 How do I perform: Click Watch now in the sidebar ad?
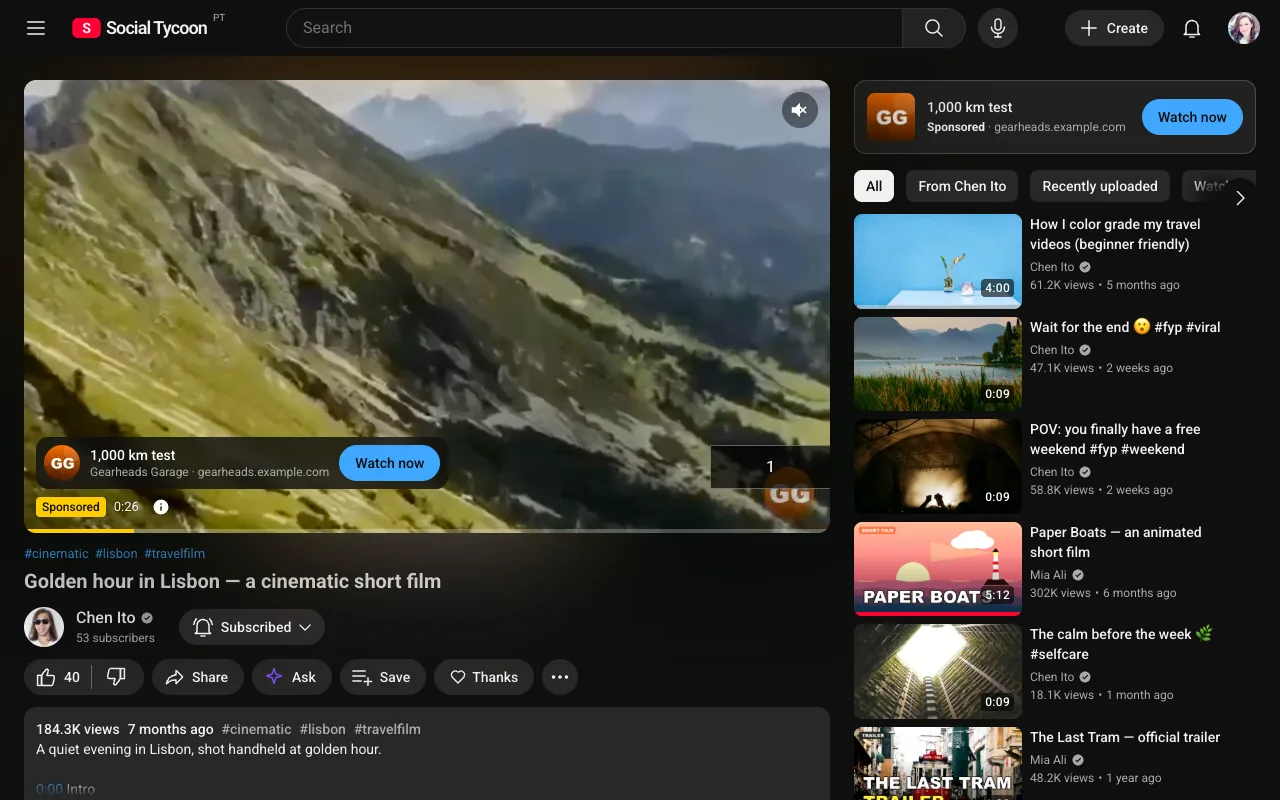click(1192, 117)
